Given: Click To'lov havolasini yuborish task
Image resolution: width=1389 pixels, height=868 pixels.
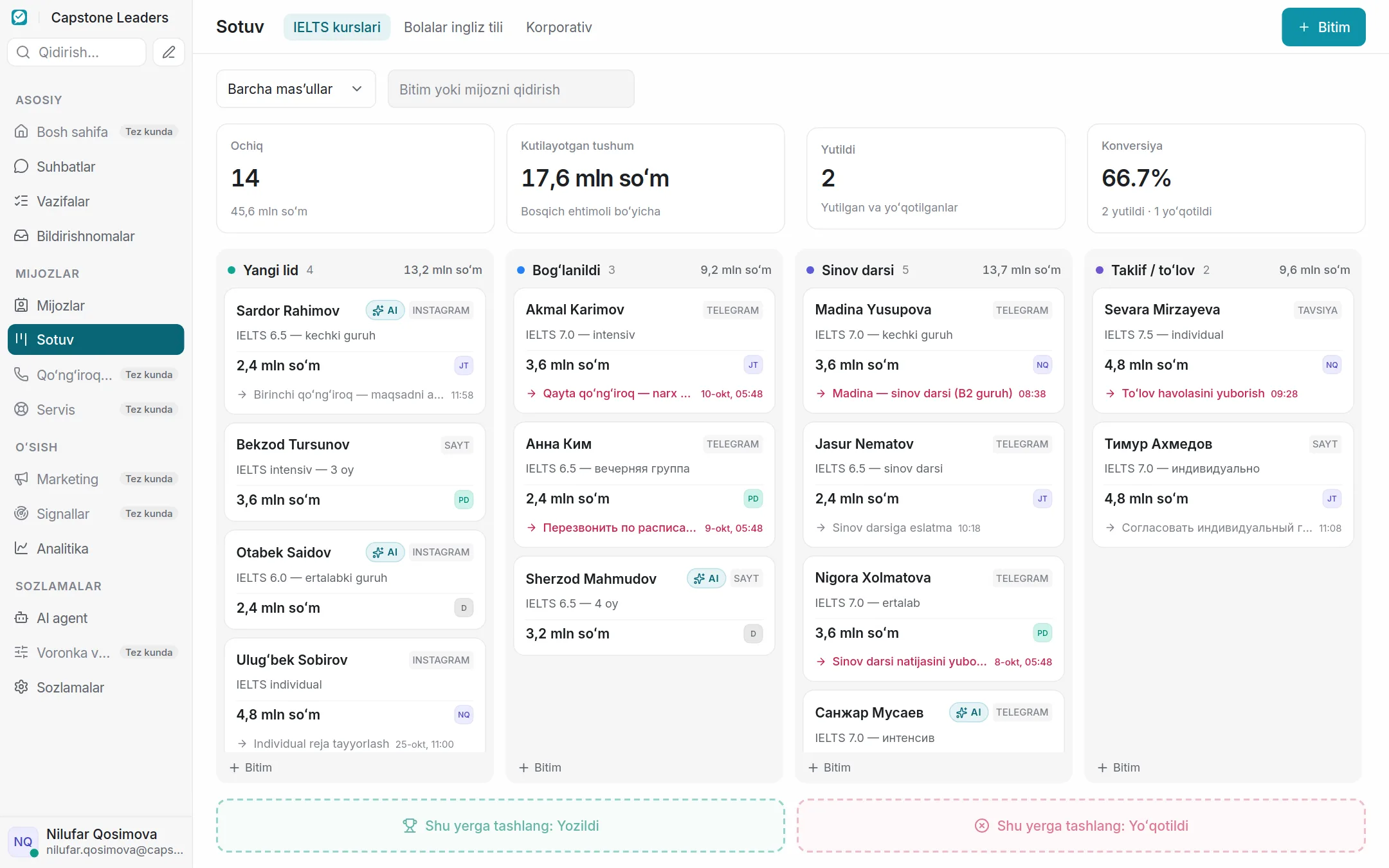Looking at the screenshot, I should point(1201,393).
